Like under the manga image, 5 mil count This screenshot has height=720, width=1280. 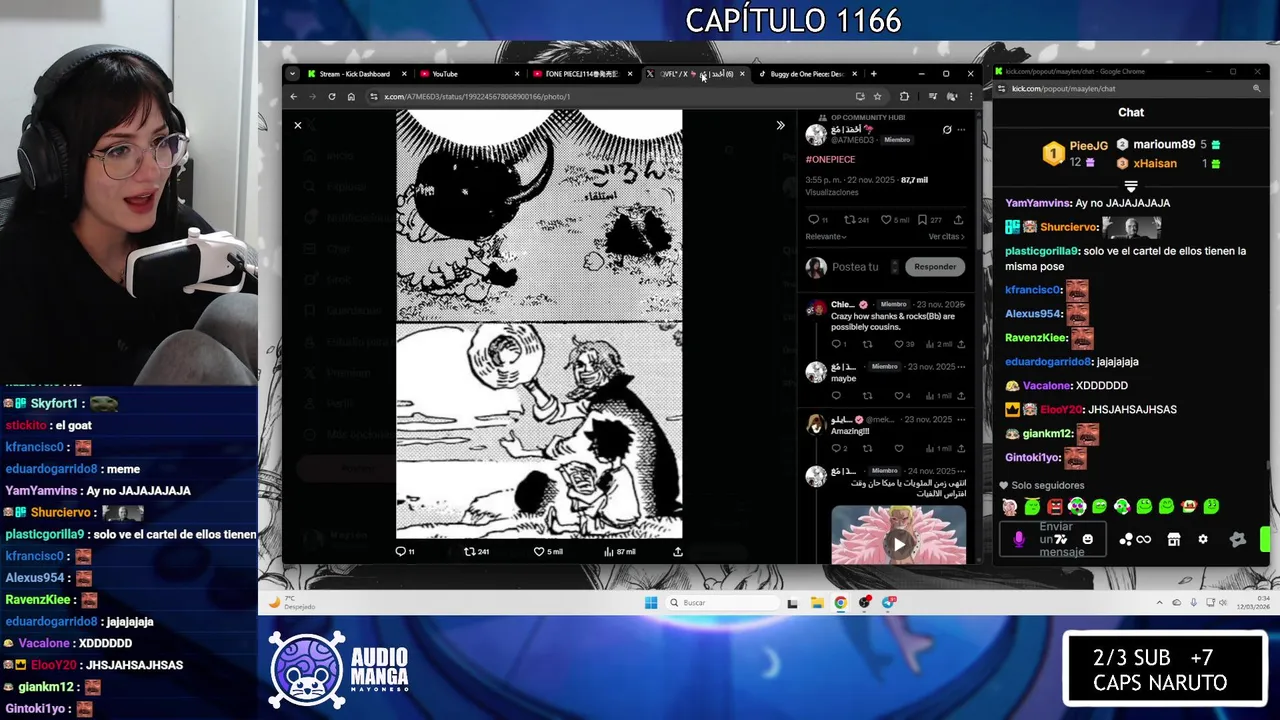coord(548,551)
